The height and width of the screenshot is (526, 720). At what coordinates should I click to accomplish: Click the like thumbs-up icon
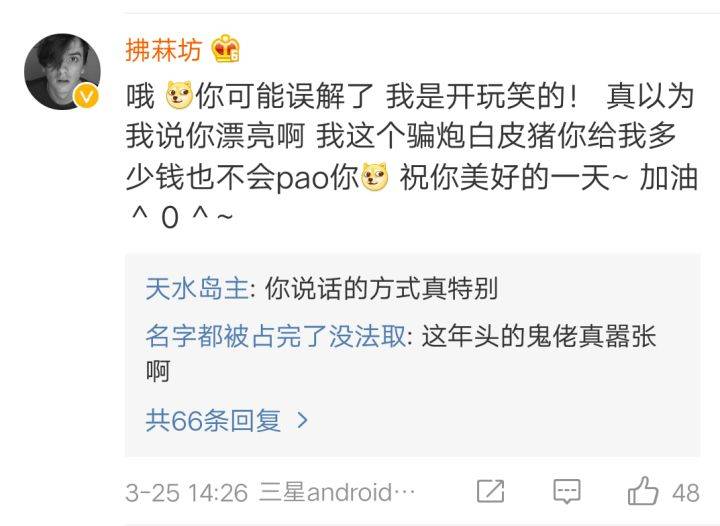click(643, 491)
